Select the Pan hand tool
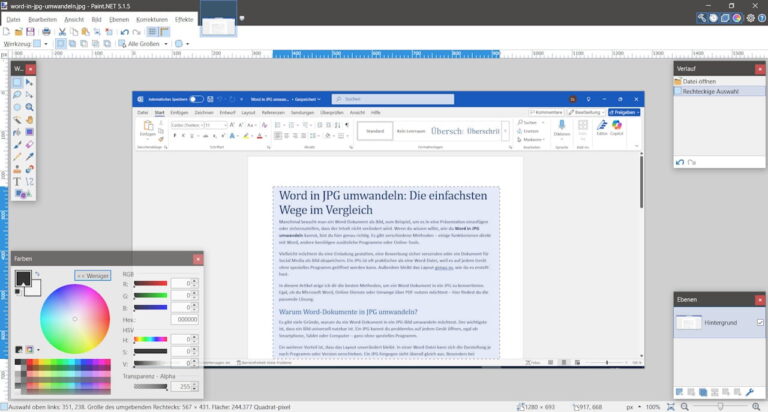 click(29, 120)
